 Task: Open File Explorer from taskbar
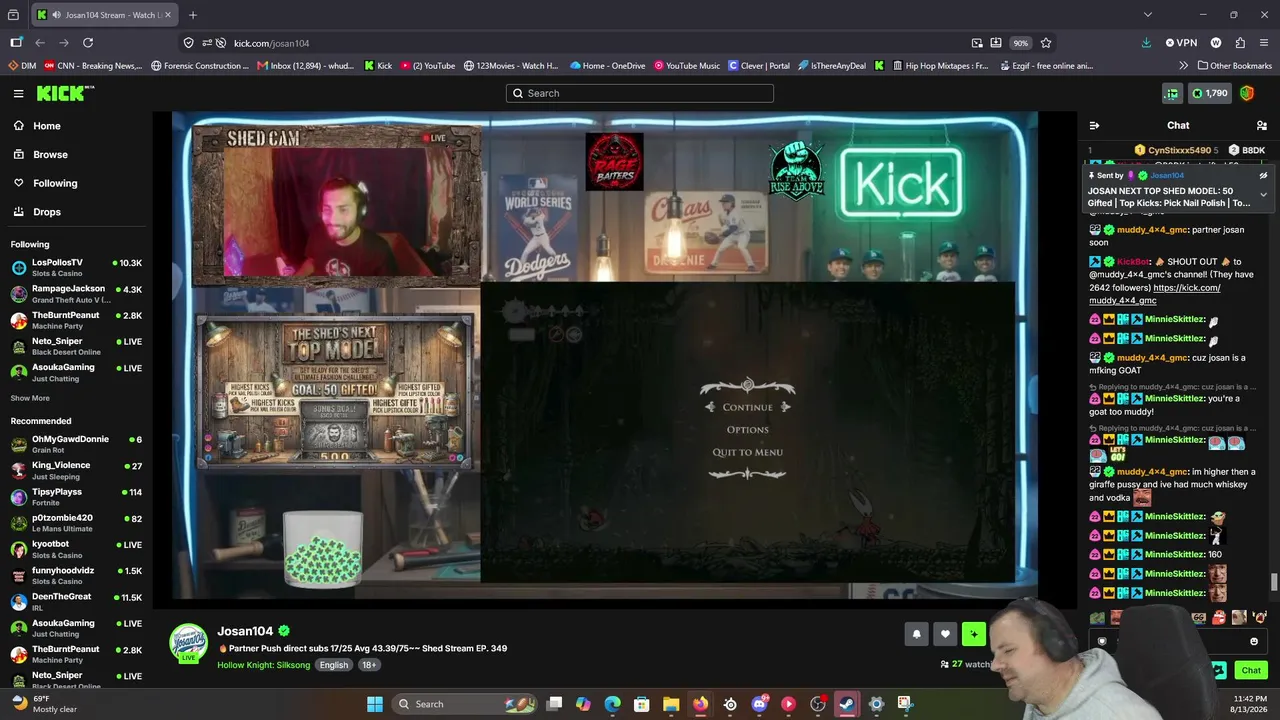(x=671, y=704)
